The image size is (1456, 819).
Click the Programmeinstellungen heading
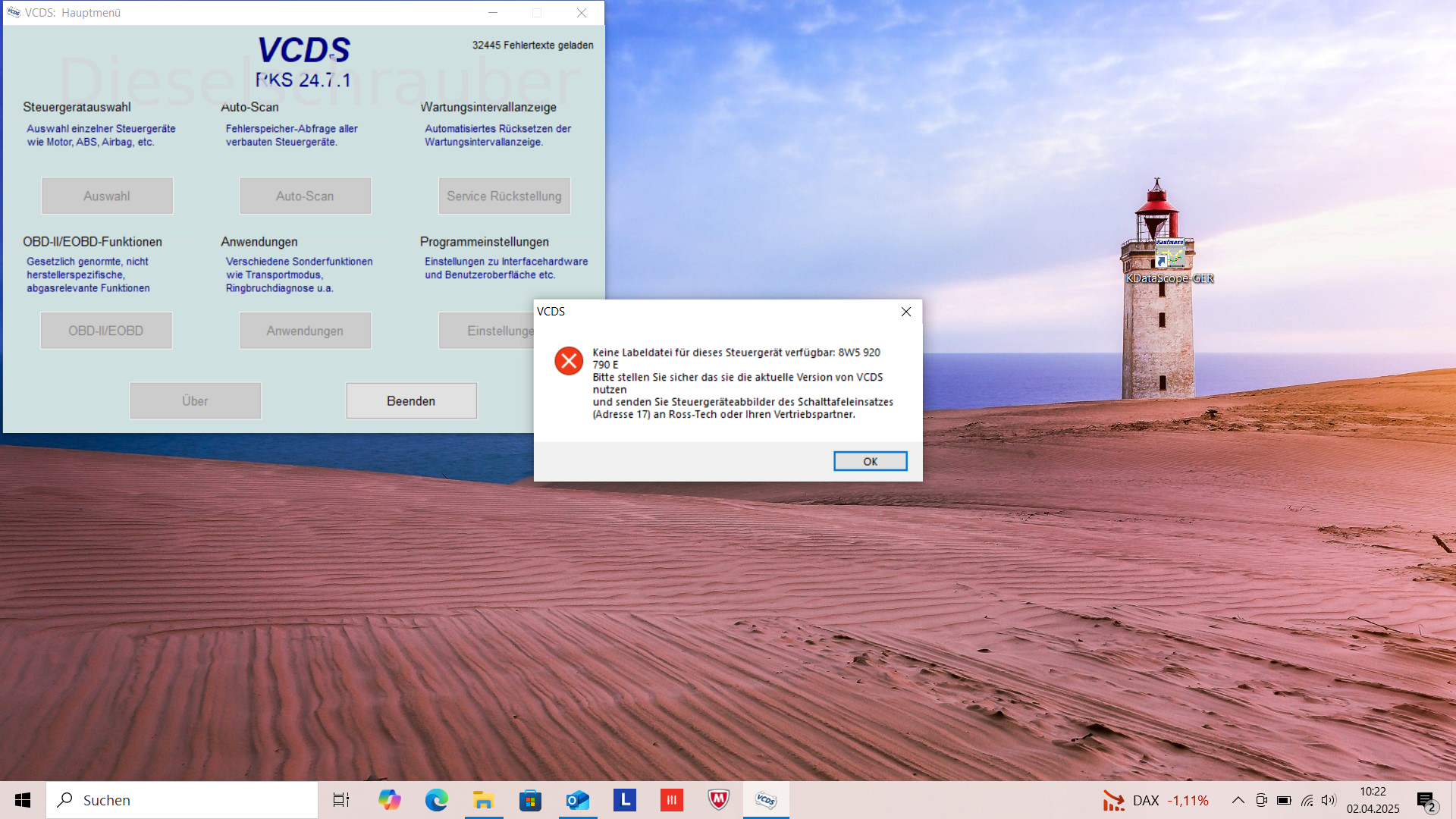click(485, 241)
